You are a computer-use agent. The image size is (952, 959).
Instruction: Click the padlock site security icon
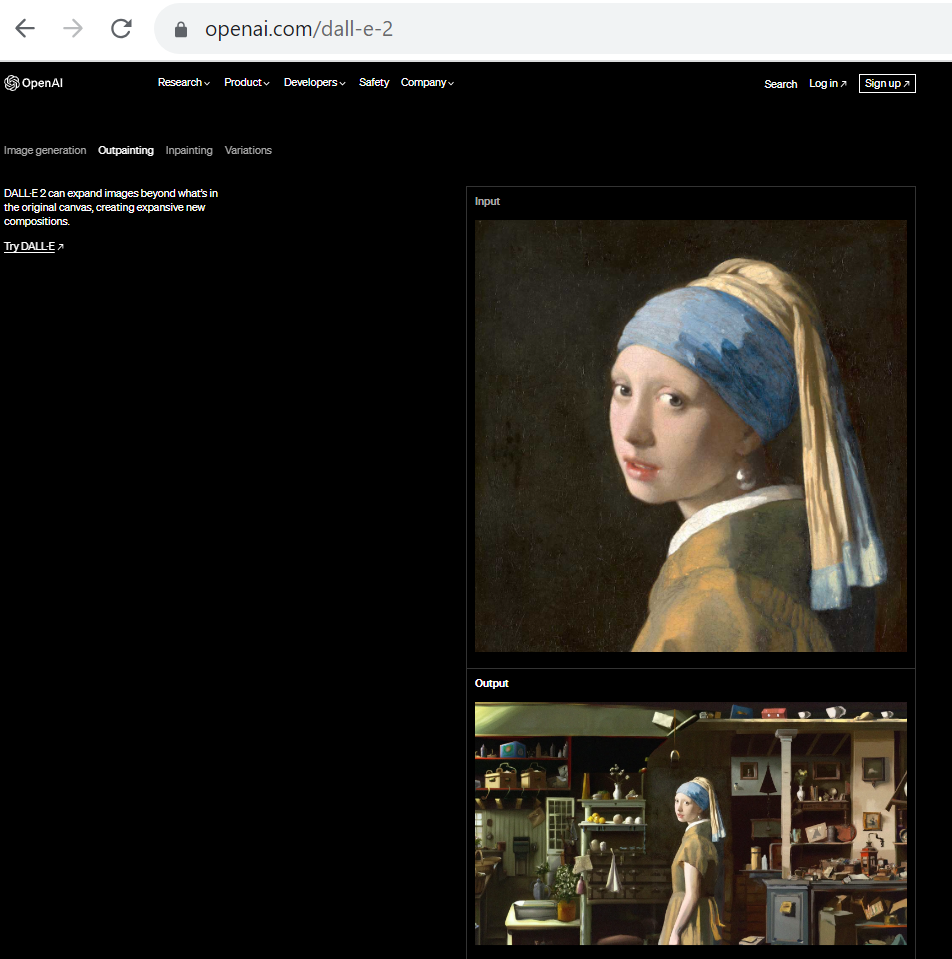point(181,30)
